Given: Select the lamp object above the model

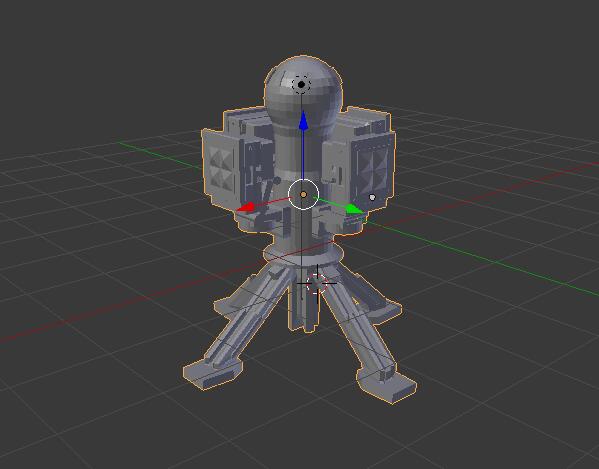Looking at the screenshot, I should [x=301, y=84].
